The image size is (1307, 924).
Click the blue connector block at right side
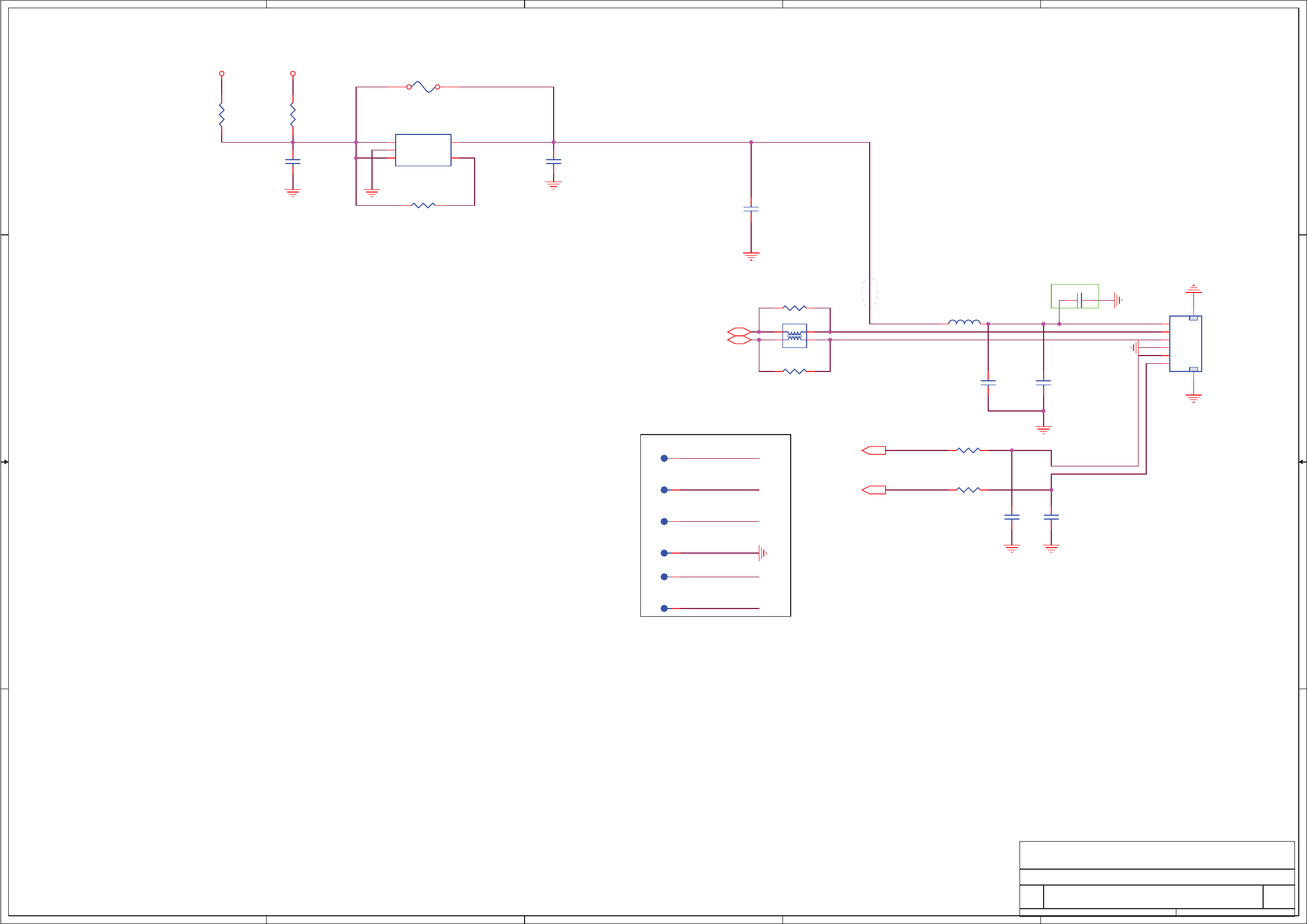tap(1185, 344)
